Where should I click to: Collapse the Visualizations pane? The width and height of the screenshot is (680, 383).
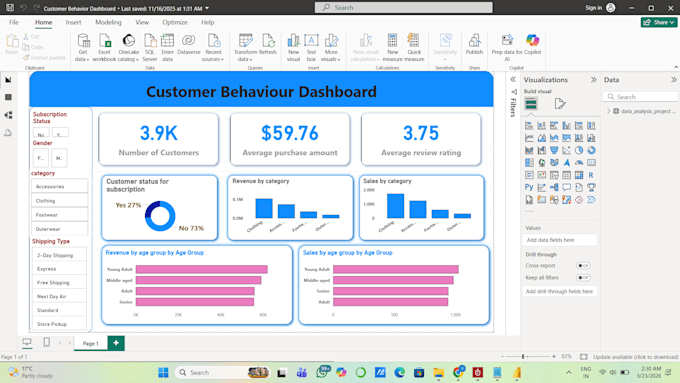pos(594,80)
